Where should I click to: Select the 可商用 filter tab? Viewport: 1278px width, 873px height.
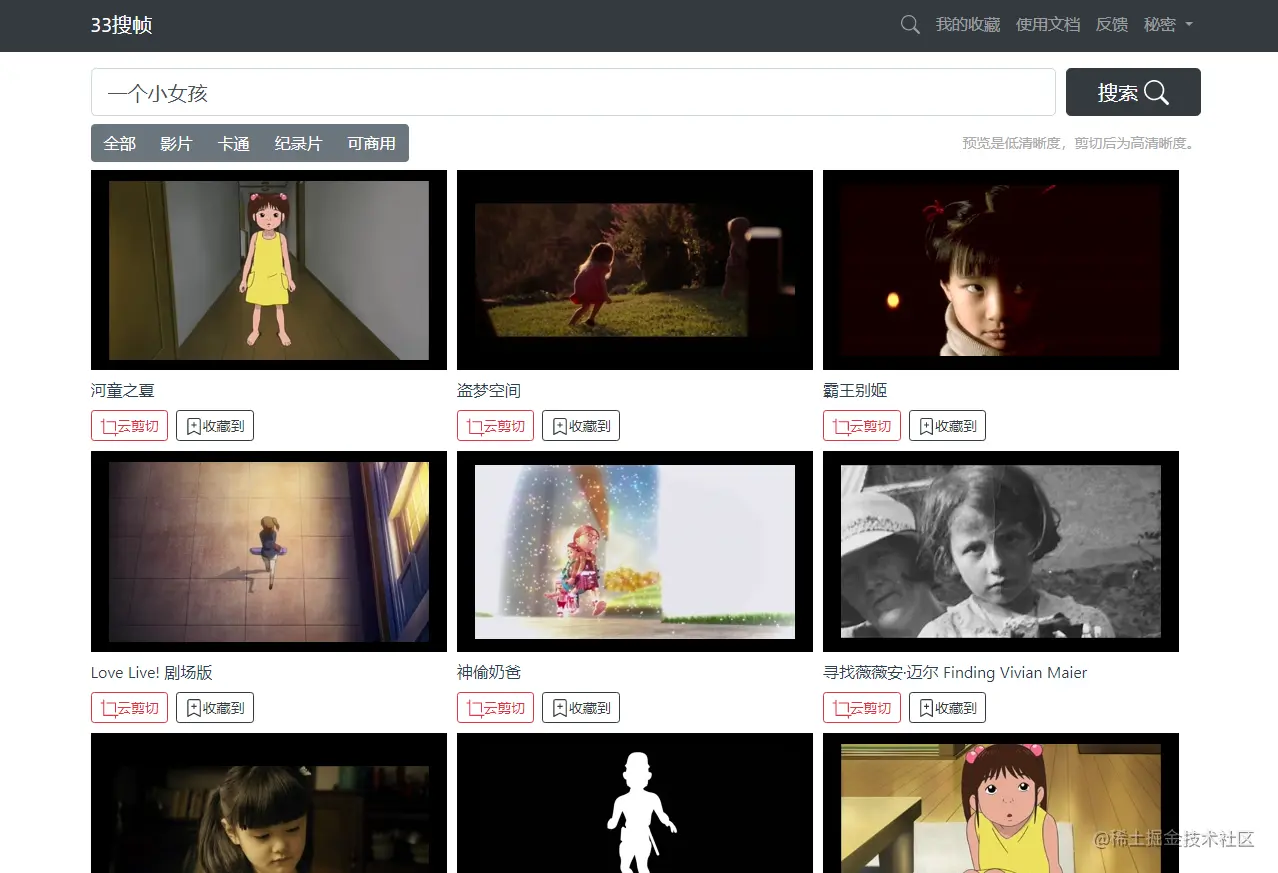(371, 143)
